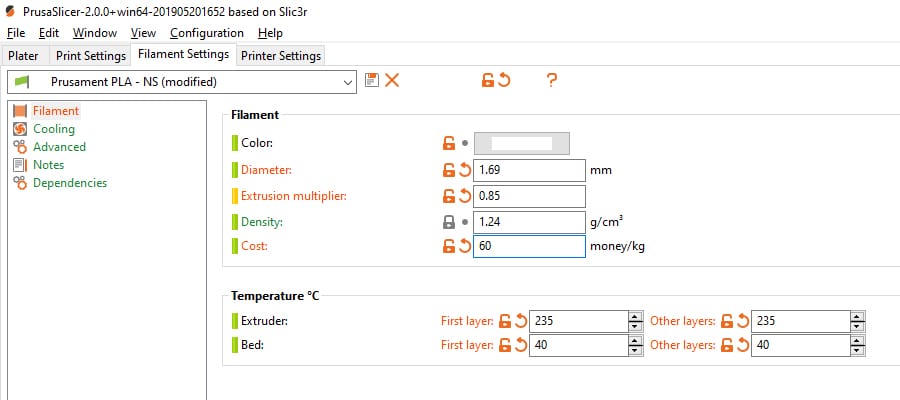Open the Notes page in the sidebar
Image resolution: width=900 pixels, height=400 pixels.
pyautogui.click(x=48, y=165)
